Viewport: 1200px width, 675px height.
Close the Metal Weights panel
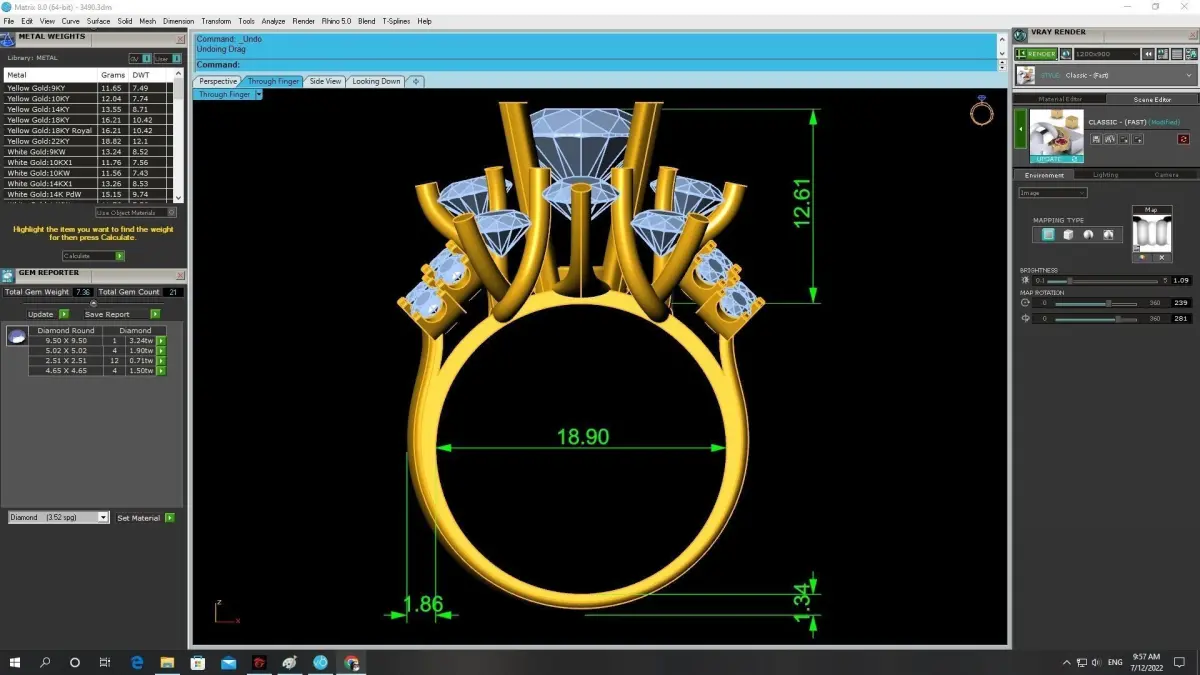coord(180,40)
